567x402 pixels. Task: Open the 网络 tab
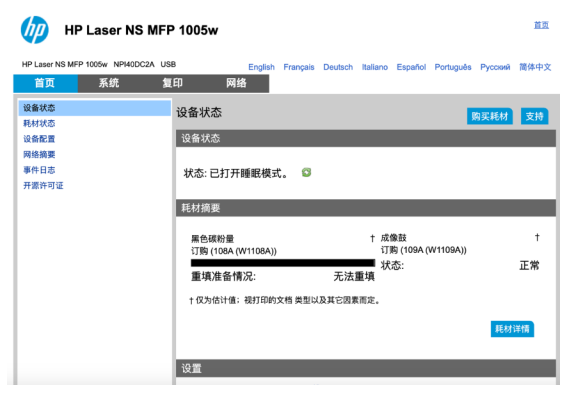236,83
